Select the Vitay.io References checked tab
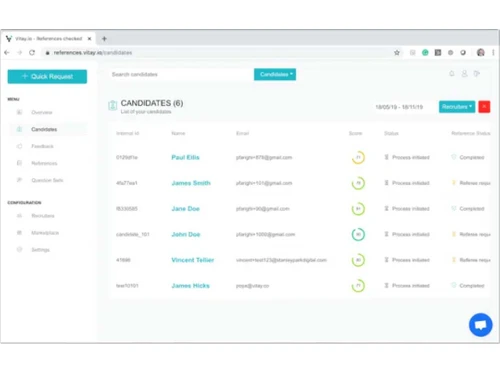 48,39
